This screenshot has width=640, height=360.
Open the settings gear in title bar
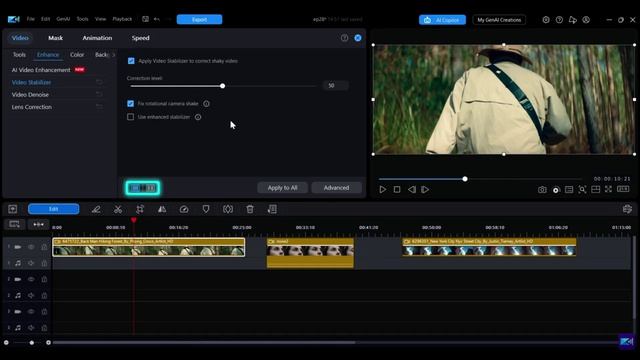click(x=546, y=20)
